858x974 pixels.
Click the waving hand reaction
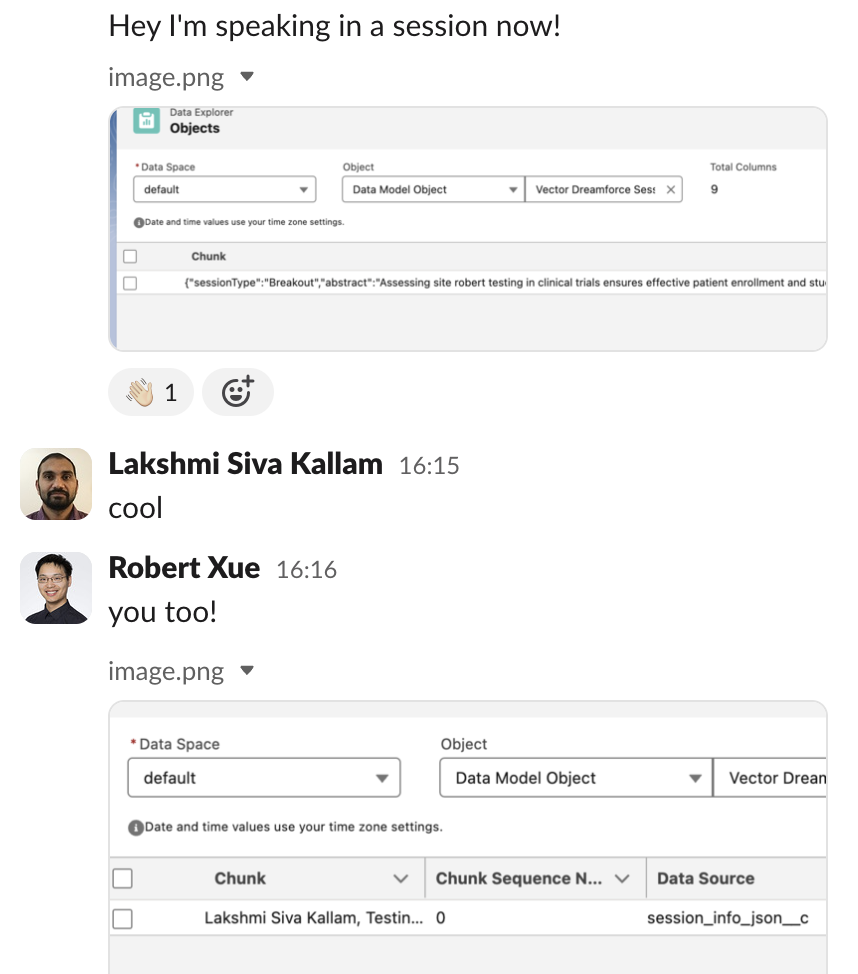tap(151, 392)
